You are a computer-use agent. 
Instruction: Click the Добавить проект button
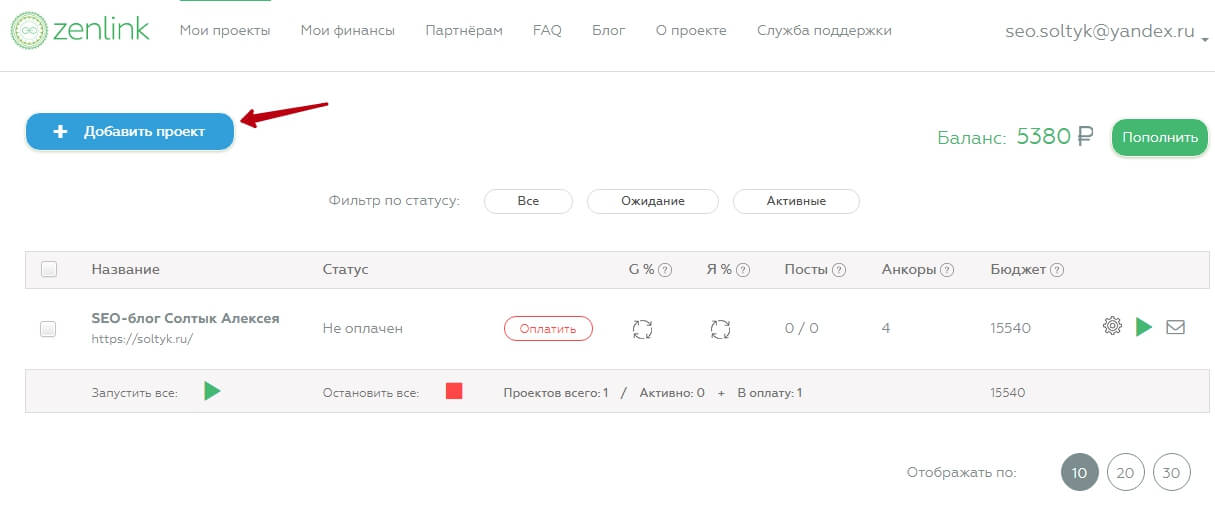click(x=130, y=132)
